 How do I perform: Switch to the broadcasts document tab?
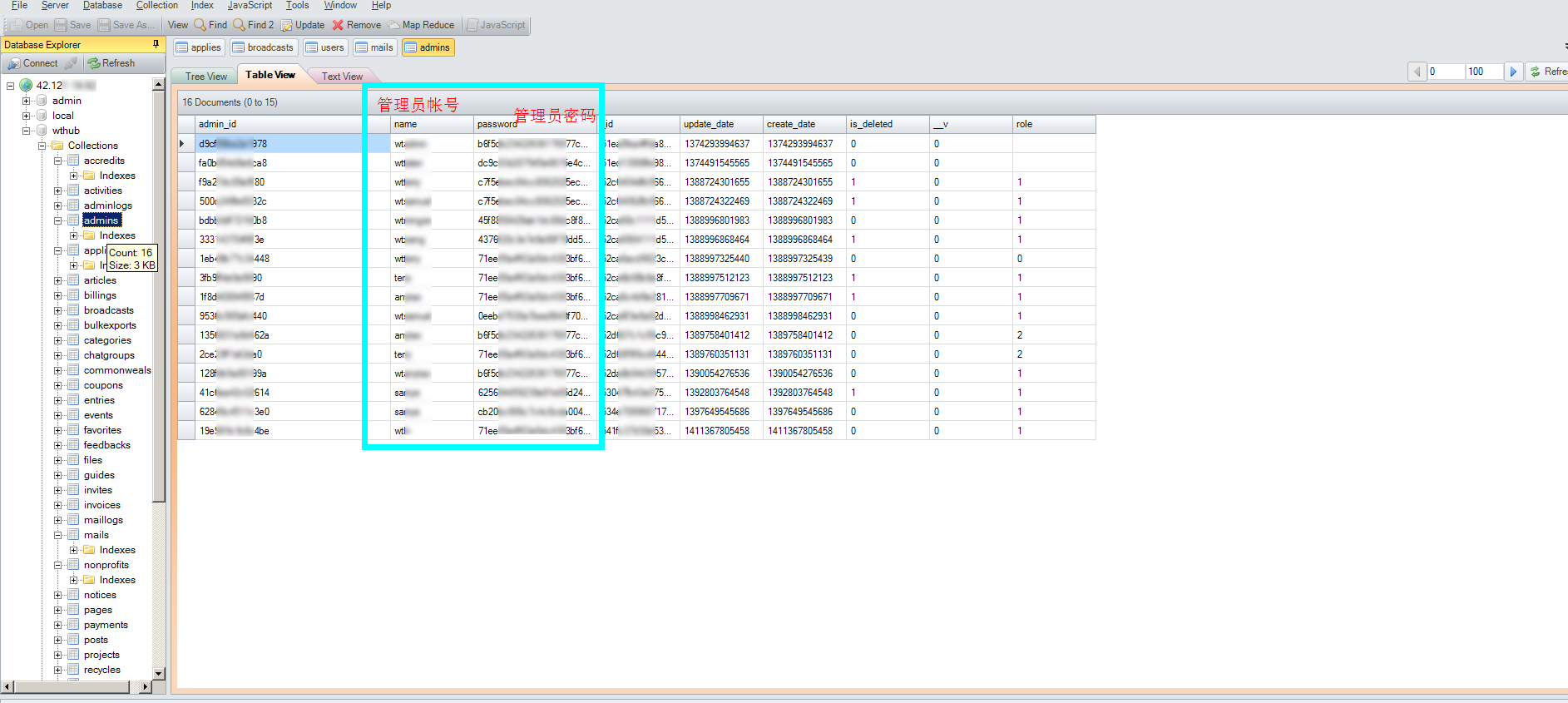[263, 47]
